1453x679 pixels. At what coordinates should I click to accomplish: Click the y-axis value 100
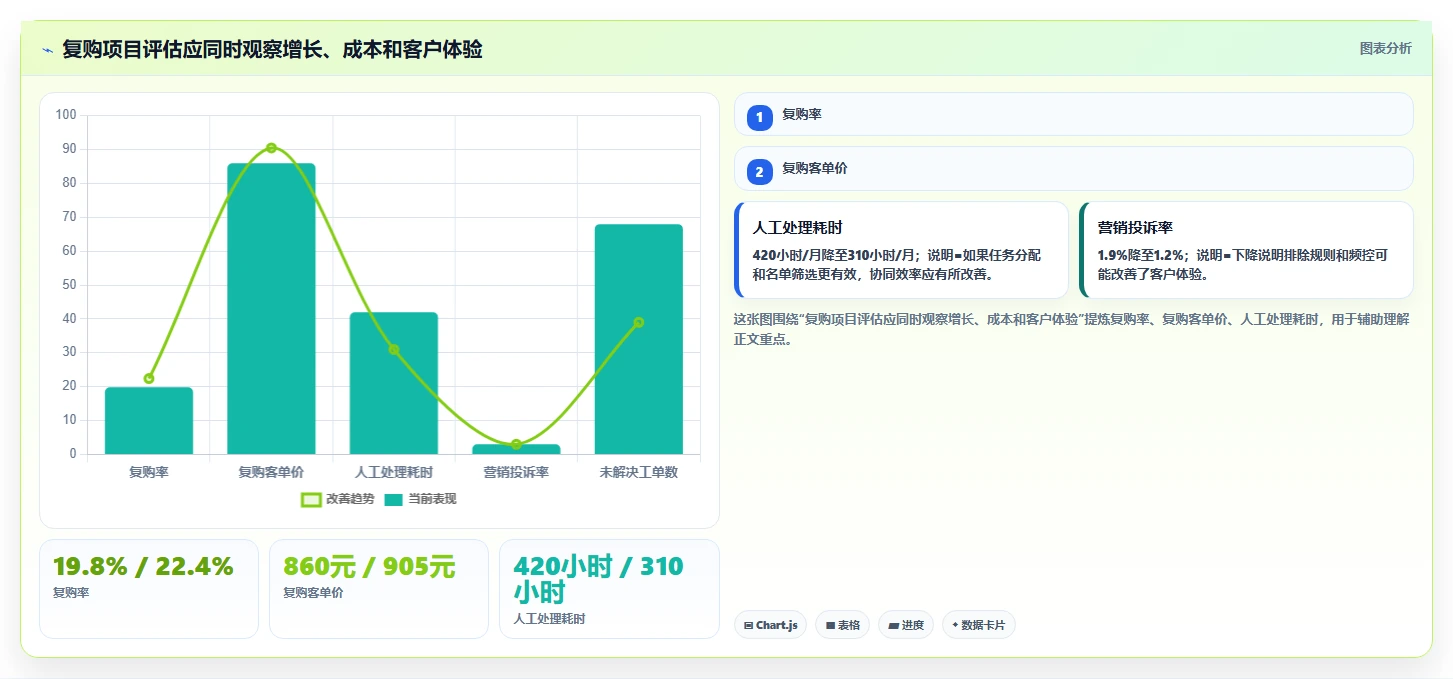tap(66, 115)
